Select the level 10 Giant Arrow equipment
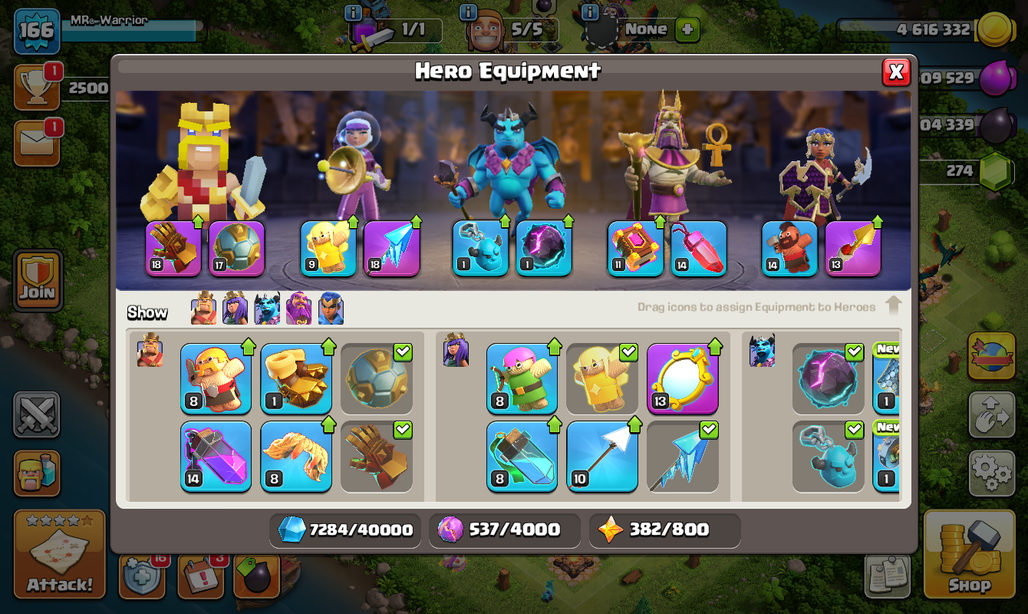Viewport: 1028px width, 614px height. coord(602,456)
